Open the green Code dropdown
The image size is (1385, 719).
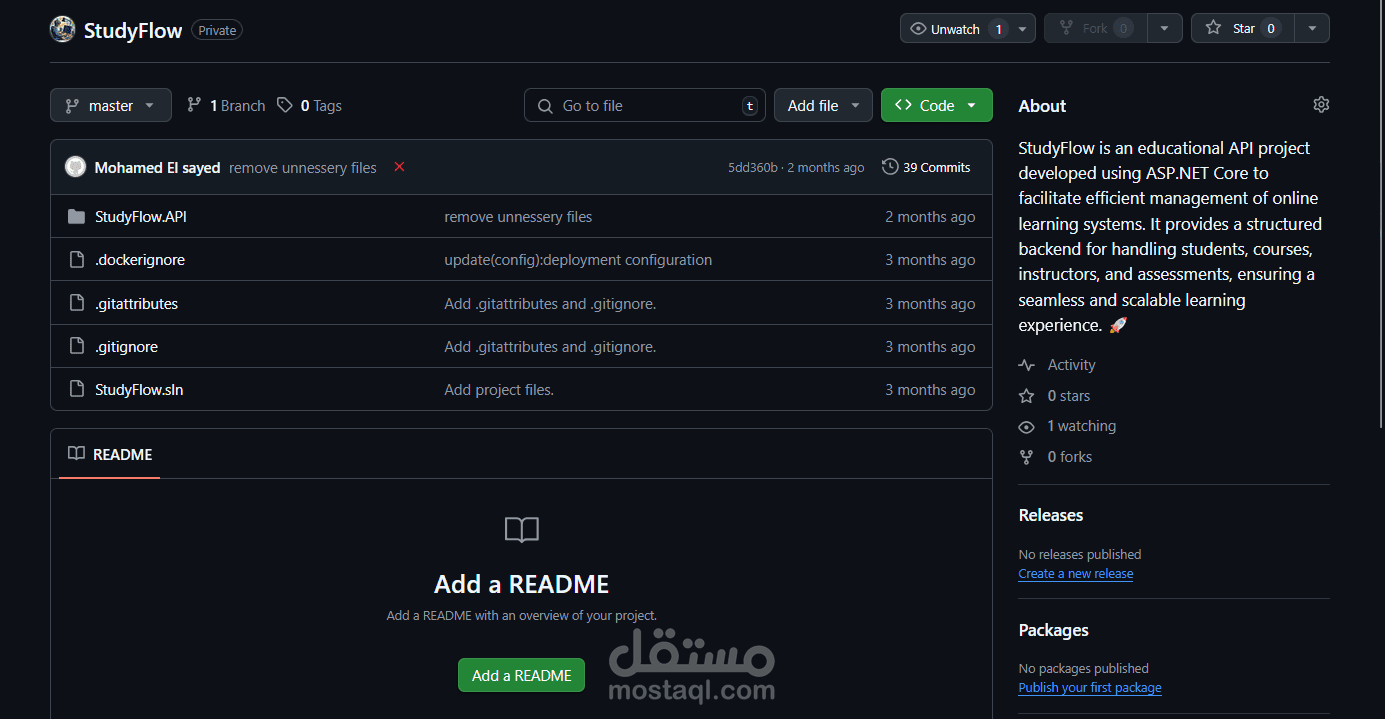pos(936,105)
